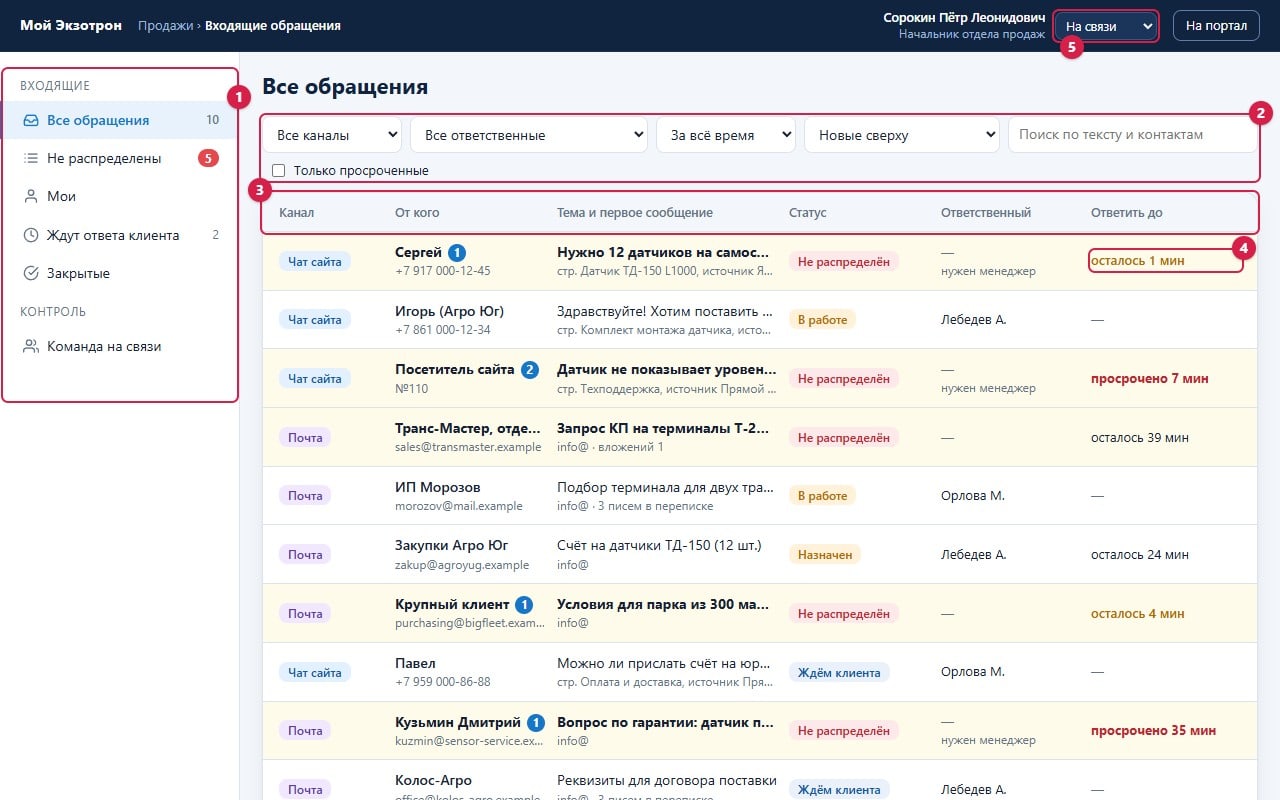
Task: Click the Ответственный column header
Action: point(986,213)
